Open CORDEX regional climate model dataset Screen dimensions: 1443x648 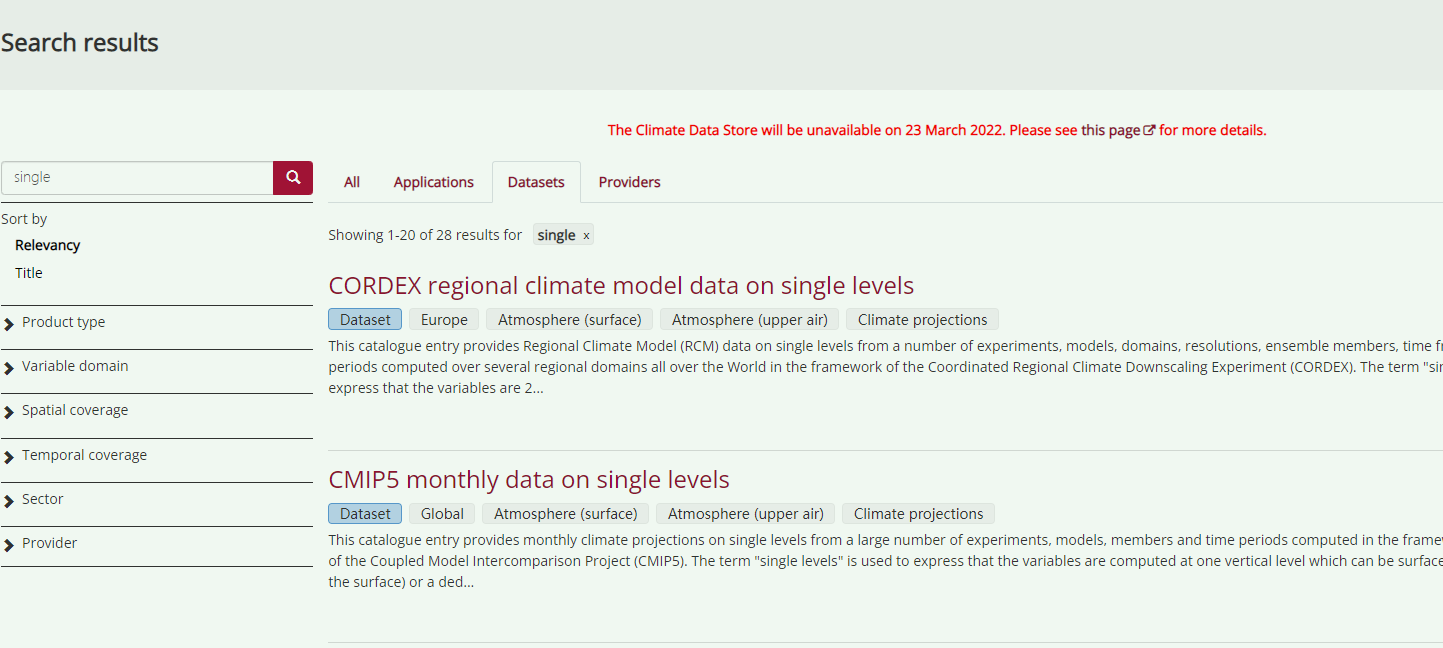click(x=621, y=286)
